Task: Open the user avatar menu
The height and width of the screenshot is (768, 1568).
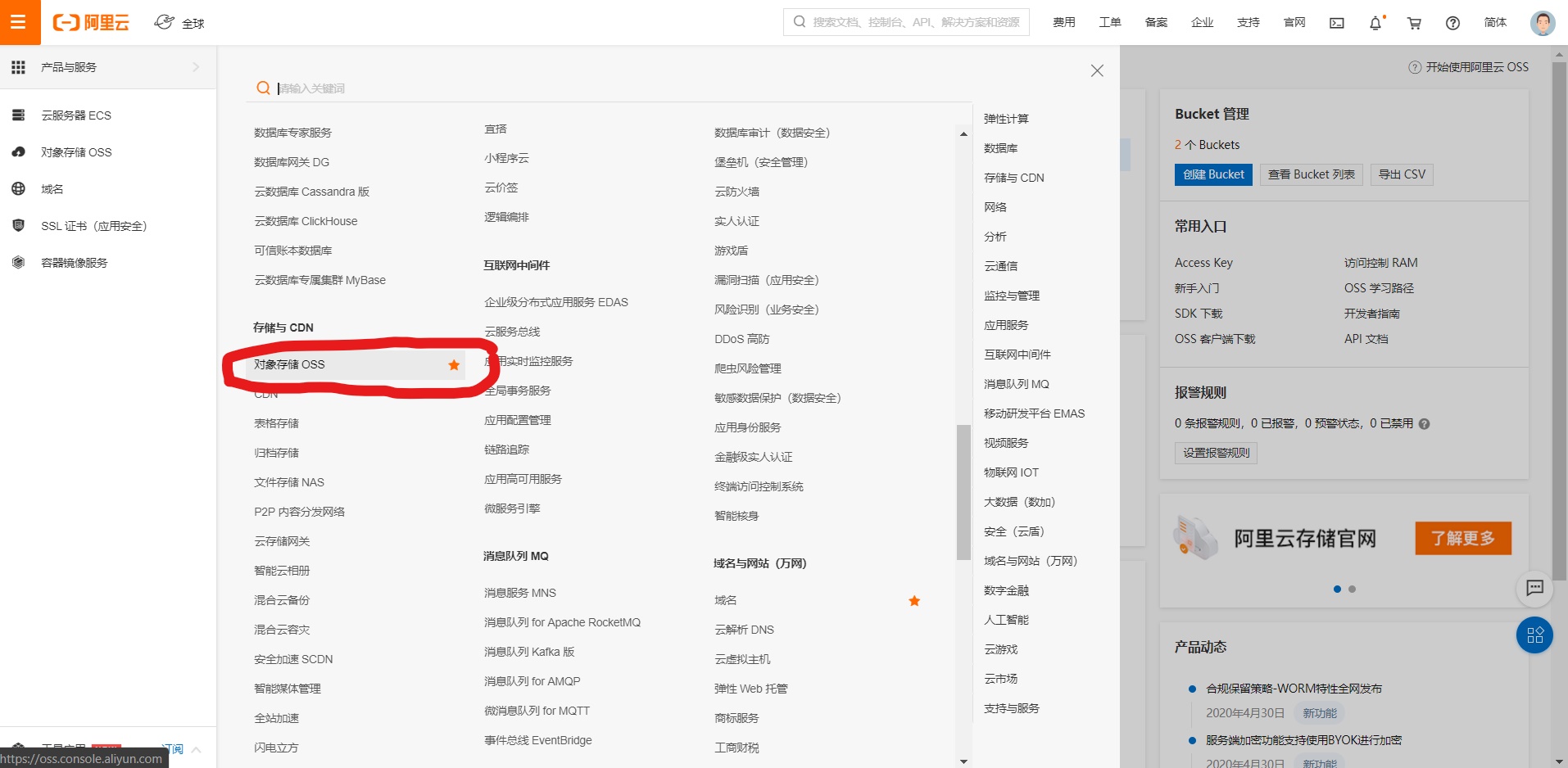Action: coord(1543,22)
